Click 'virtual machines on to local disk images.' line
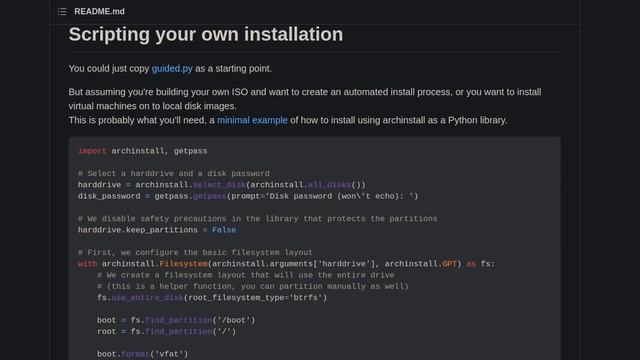Screen dimensions: 640x360 tap(153, 106)
